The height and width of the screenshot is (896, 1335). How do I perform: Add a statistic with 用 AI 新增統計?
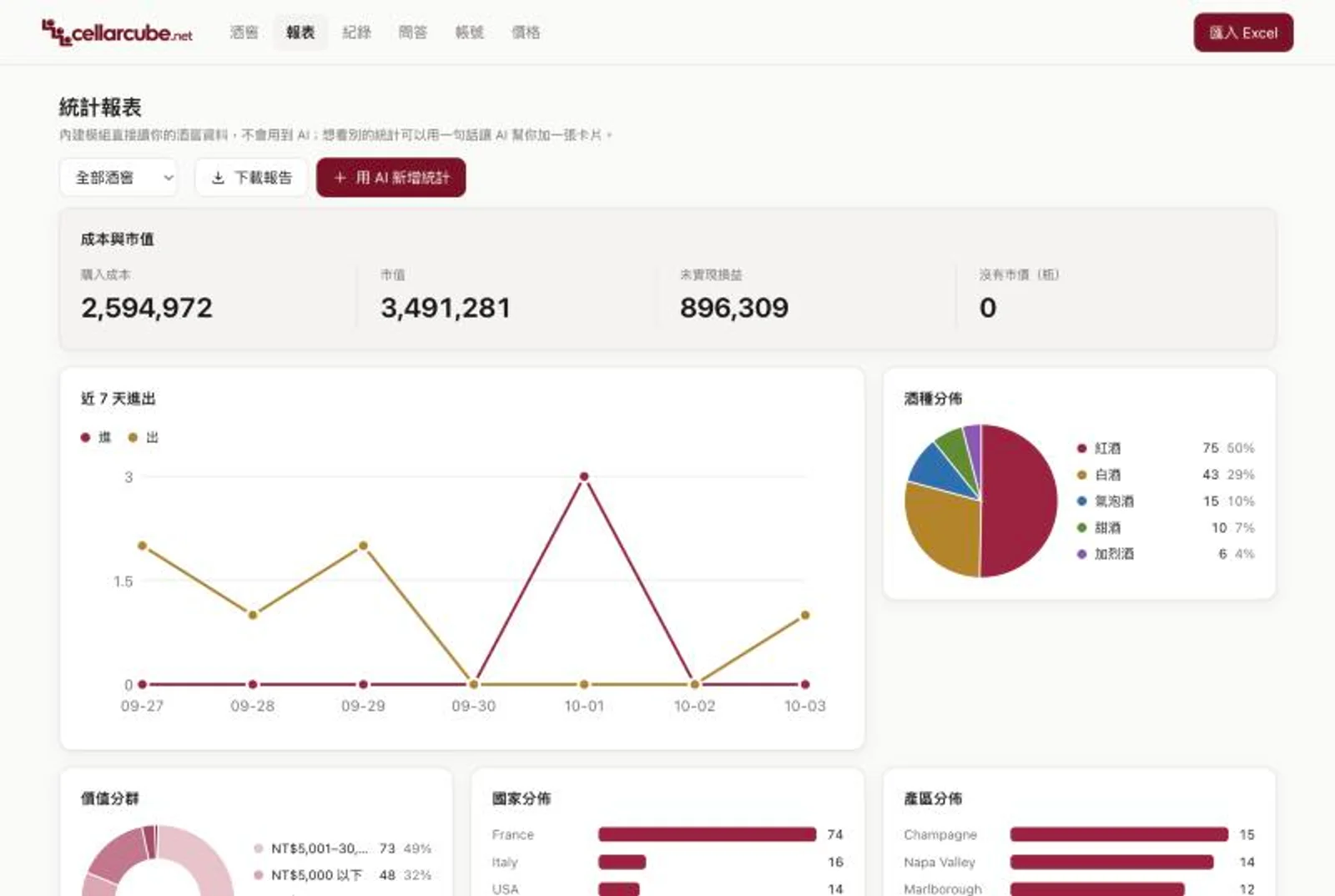(x=390, y=178)
